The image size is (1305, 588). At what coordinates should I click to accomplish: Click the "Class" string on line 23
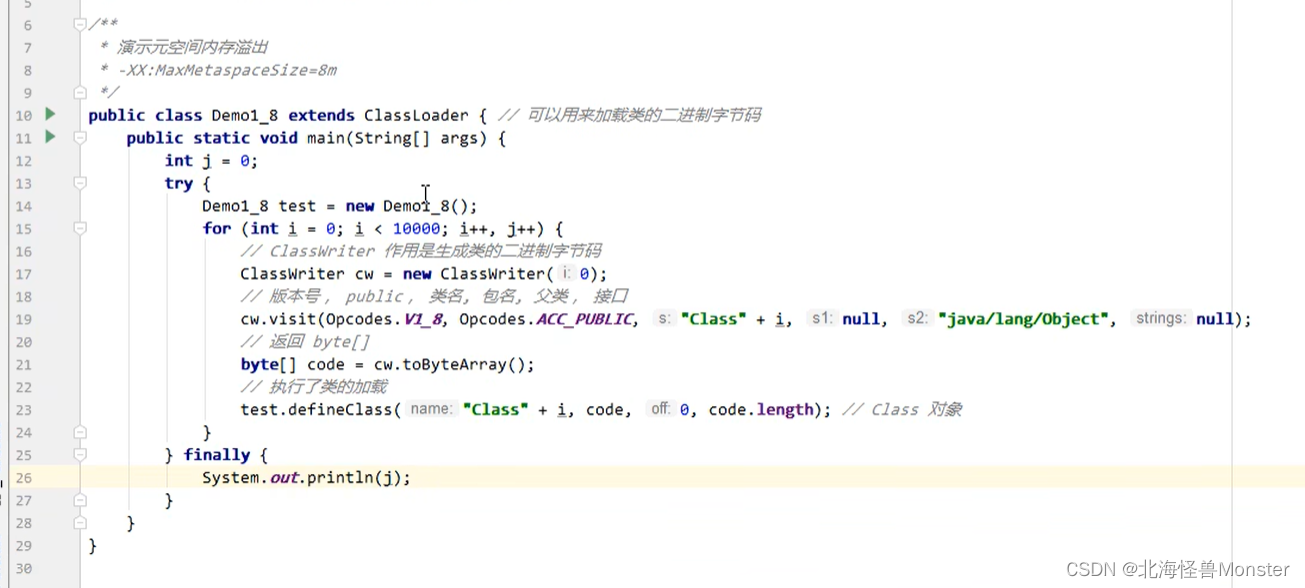[x=496, y=410]
